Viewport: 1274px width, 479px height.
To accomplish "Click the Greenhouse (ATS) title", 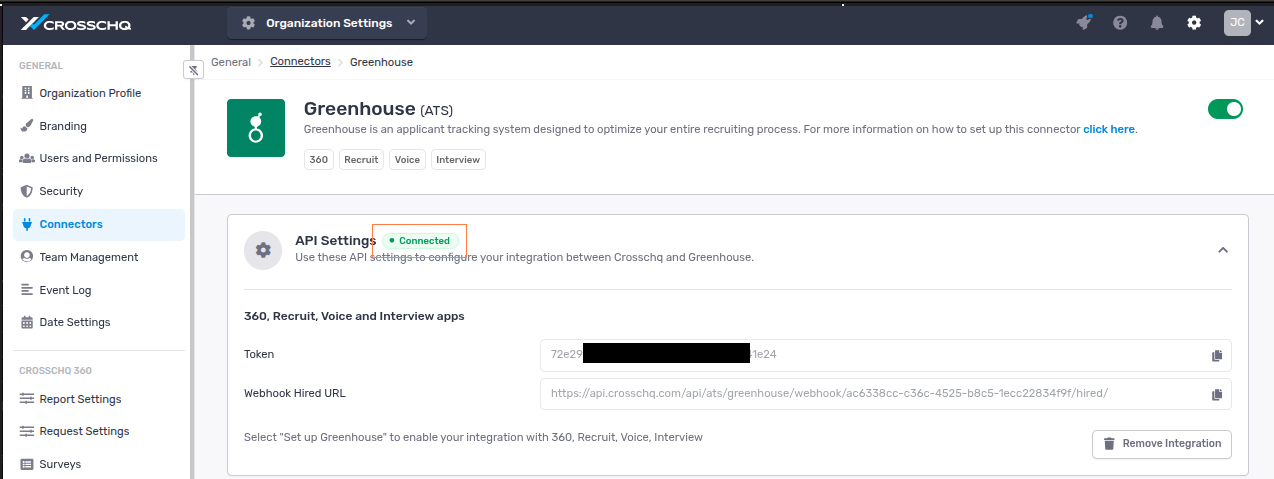I will click(x=378, y=108).
